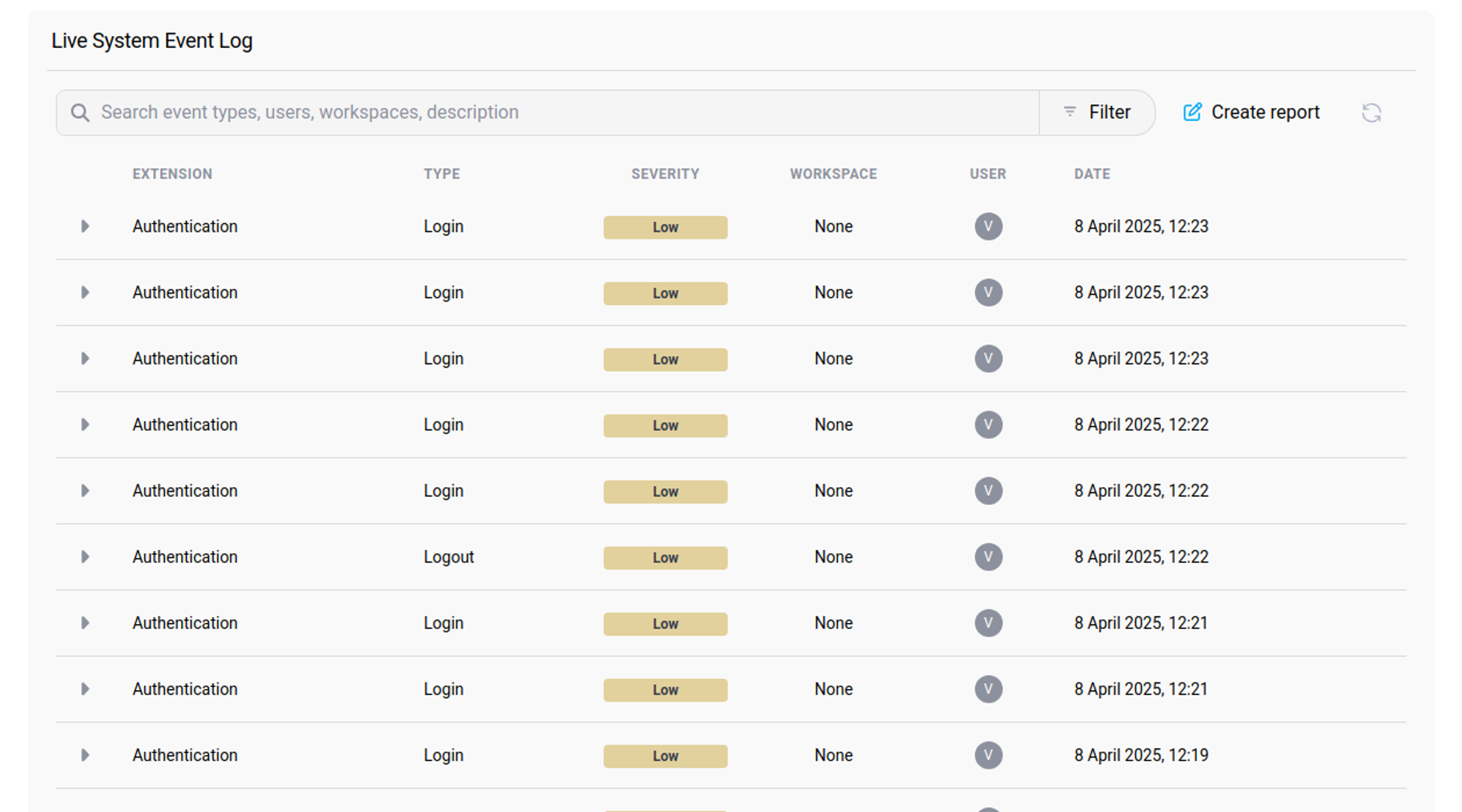Image resolution: width=1462 pixels, height=812 pixels.
Task: Click the Low badge on the first Login row
Action: click(x=665, y=227)
